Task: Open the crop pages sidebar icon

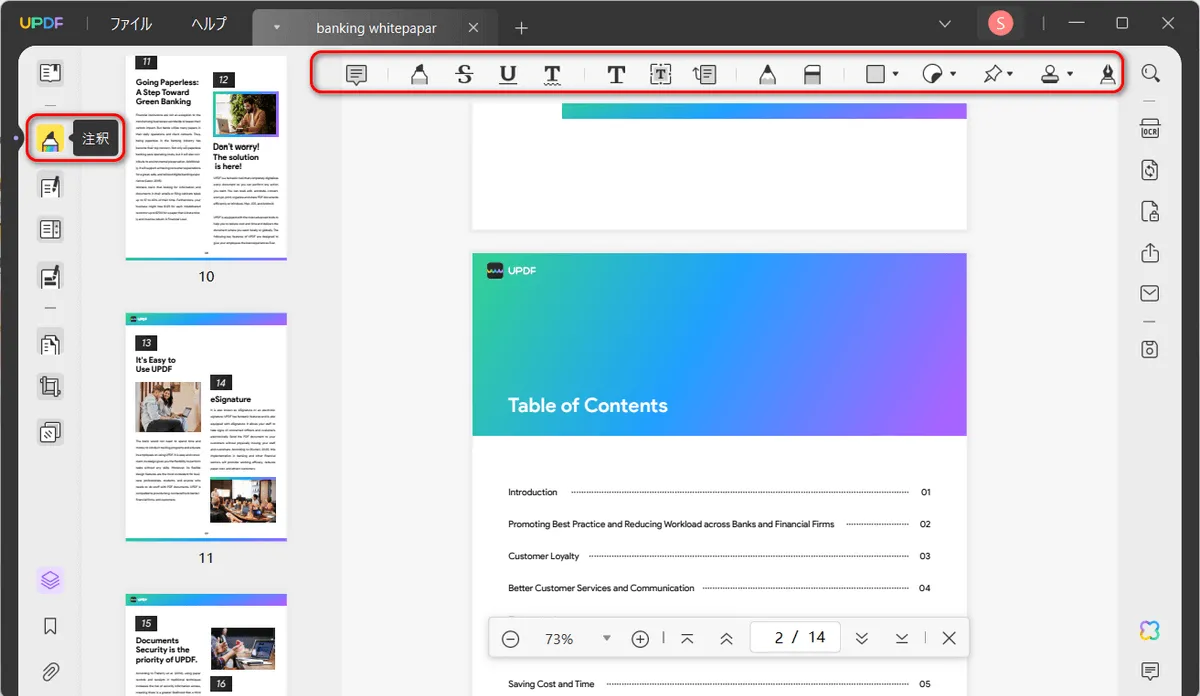Action: point(50,388)
